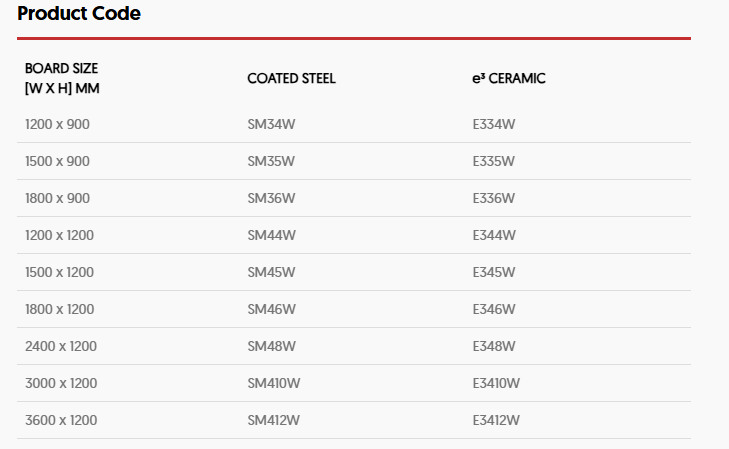Select the 3600 x 1200 board size
729x449 pixels.
pos(61,420)
